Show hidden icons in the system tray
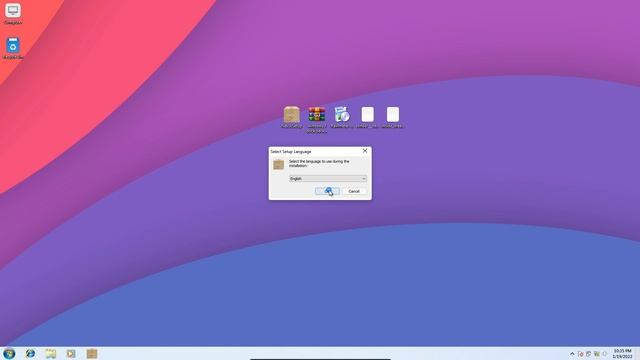640x360 pixels. pos(572,354)
